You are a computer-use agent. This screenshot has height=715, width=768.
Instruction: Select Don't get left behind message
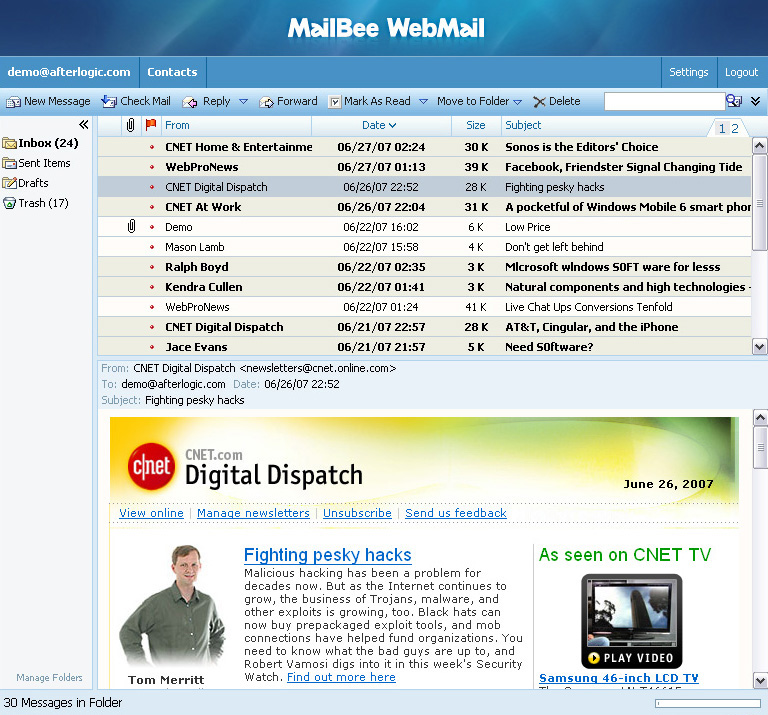[x=424, y=247]
